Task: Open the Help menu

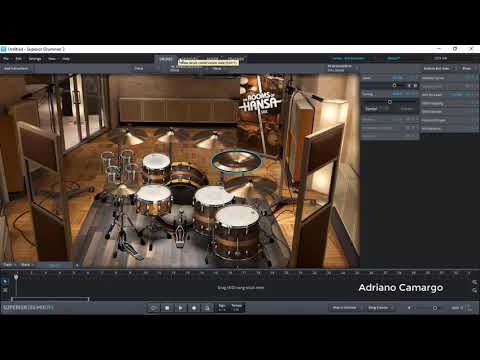Action: (66, 59)
